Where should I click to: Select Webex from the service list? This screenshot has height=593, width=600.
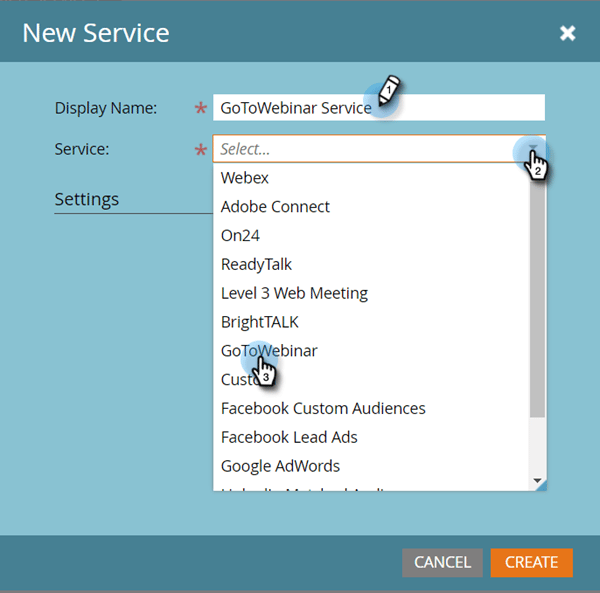click(371, 178)
